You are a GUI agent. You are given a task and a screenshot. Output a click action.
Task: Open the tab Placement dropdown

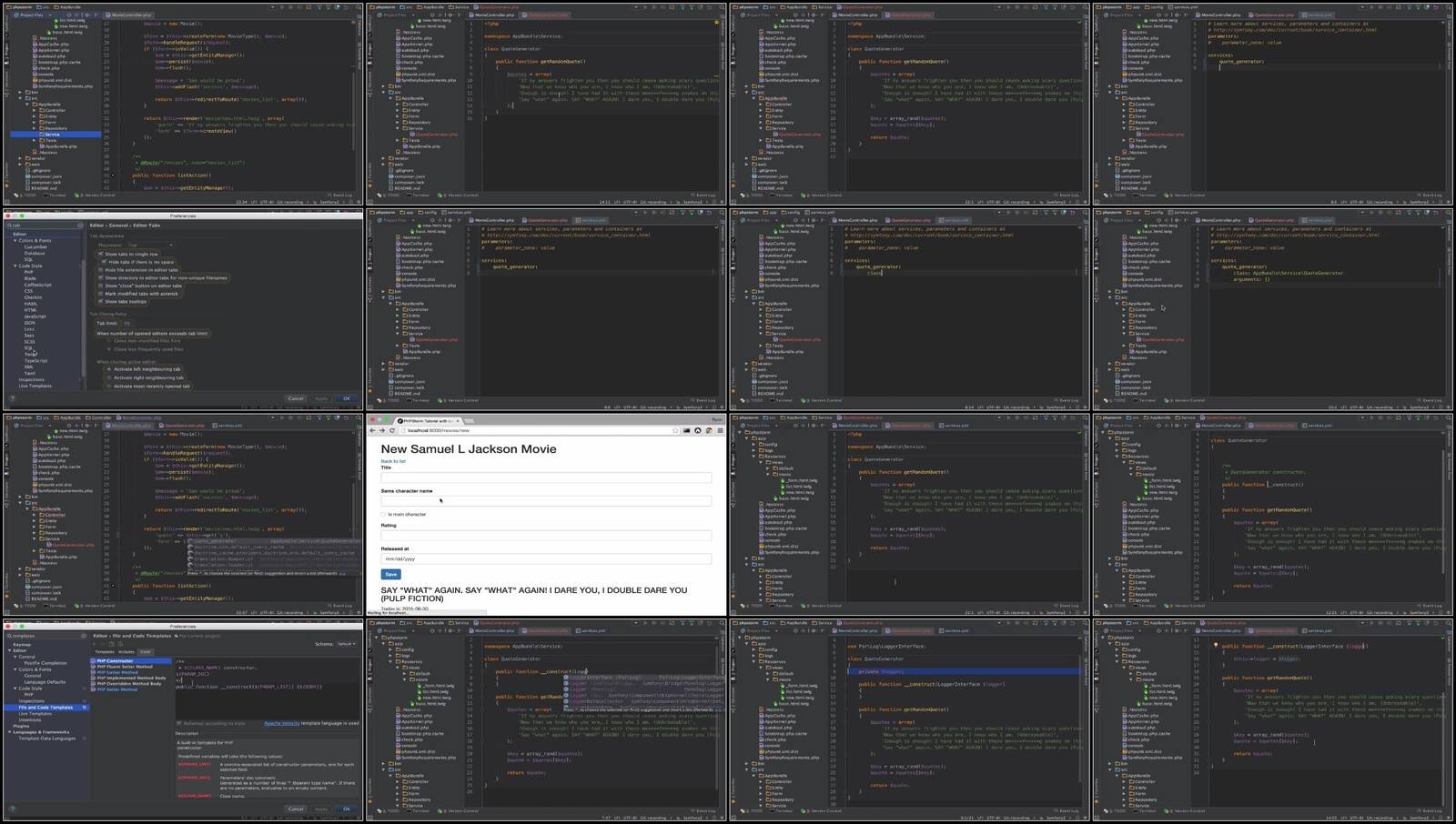click(149, 245)
